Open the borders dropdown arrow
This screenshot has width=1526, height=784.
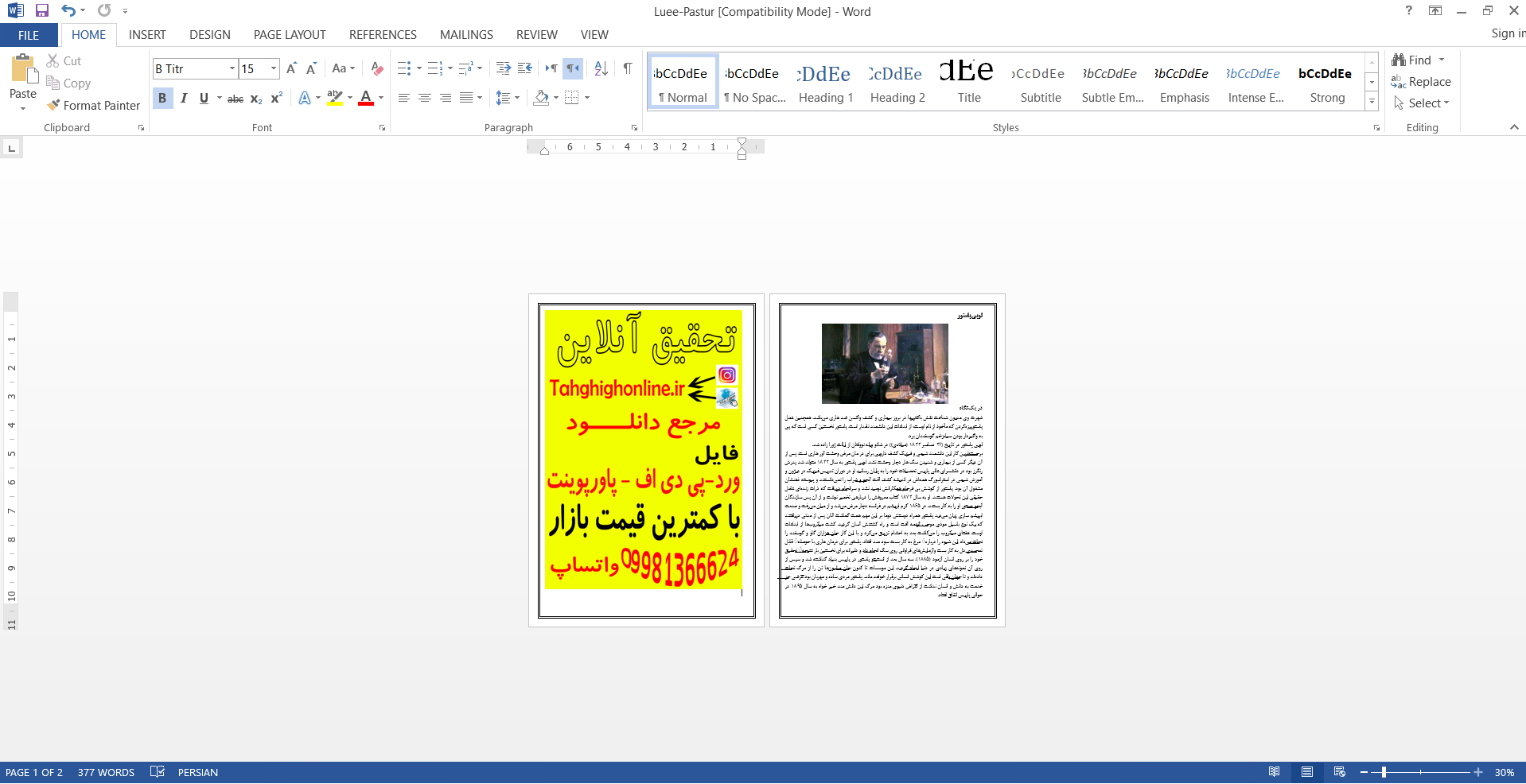click(x=587, y=98)
